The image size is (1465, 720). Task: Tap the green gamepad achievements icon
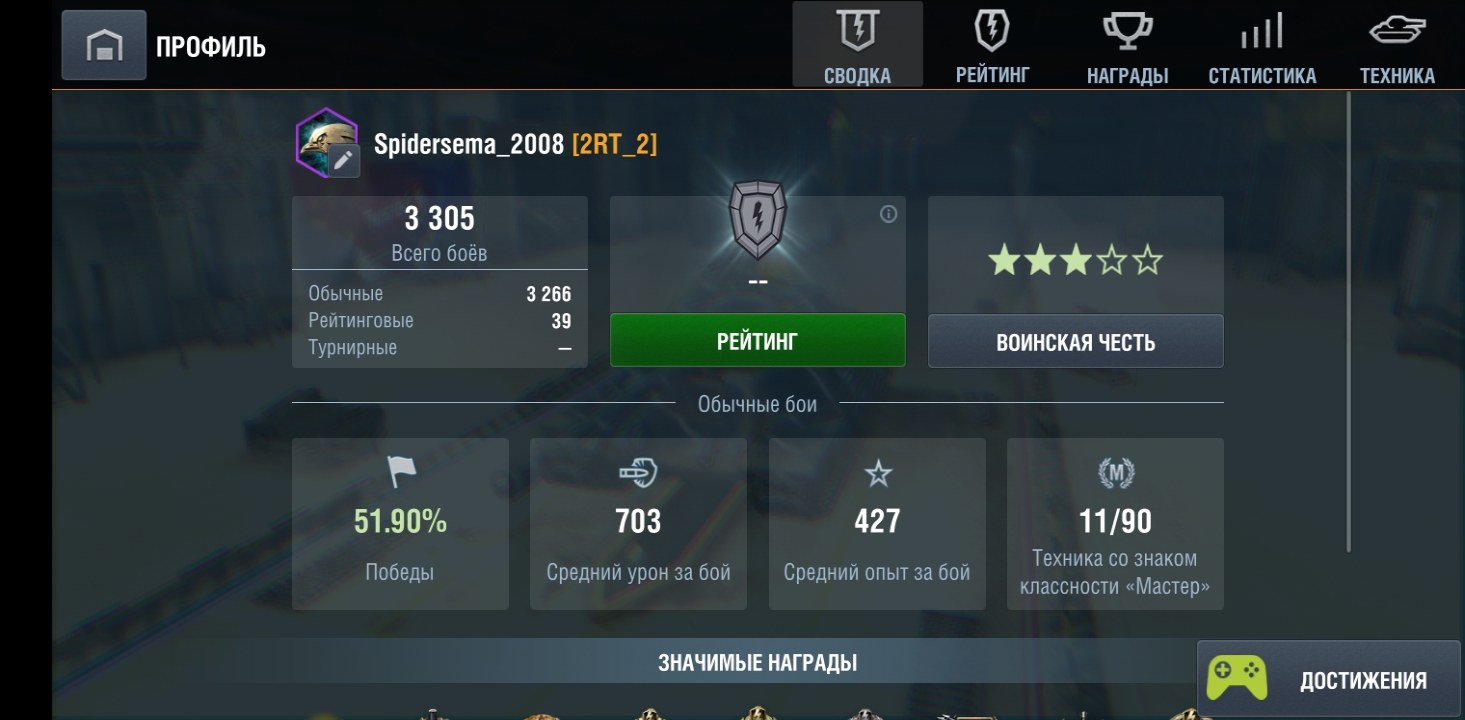pos(1236,679)
